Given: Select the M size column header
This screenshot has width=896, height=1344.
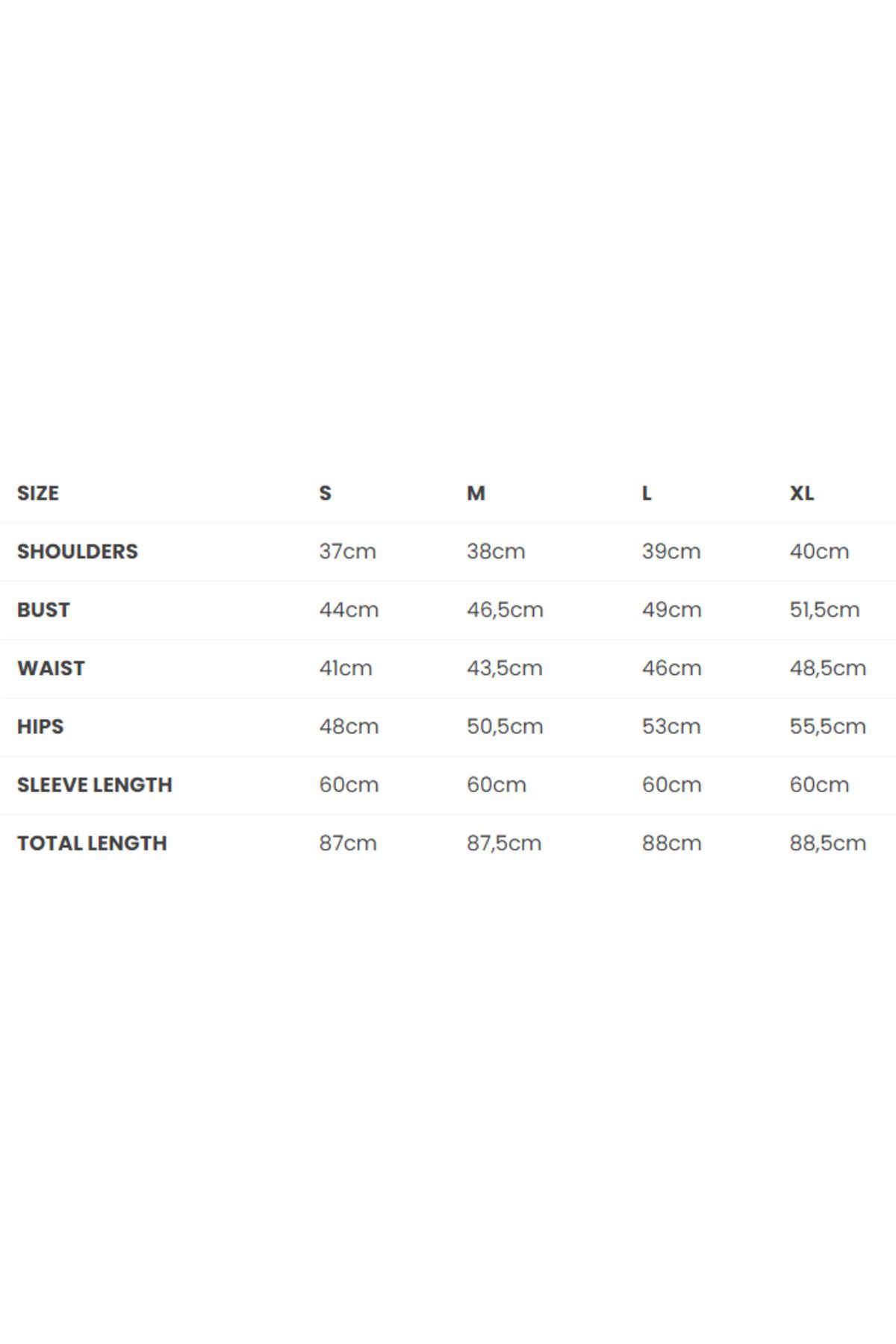Looking at the screenshot, I should (476, 494).
